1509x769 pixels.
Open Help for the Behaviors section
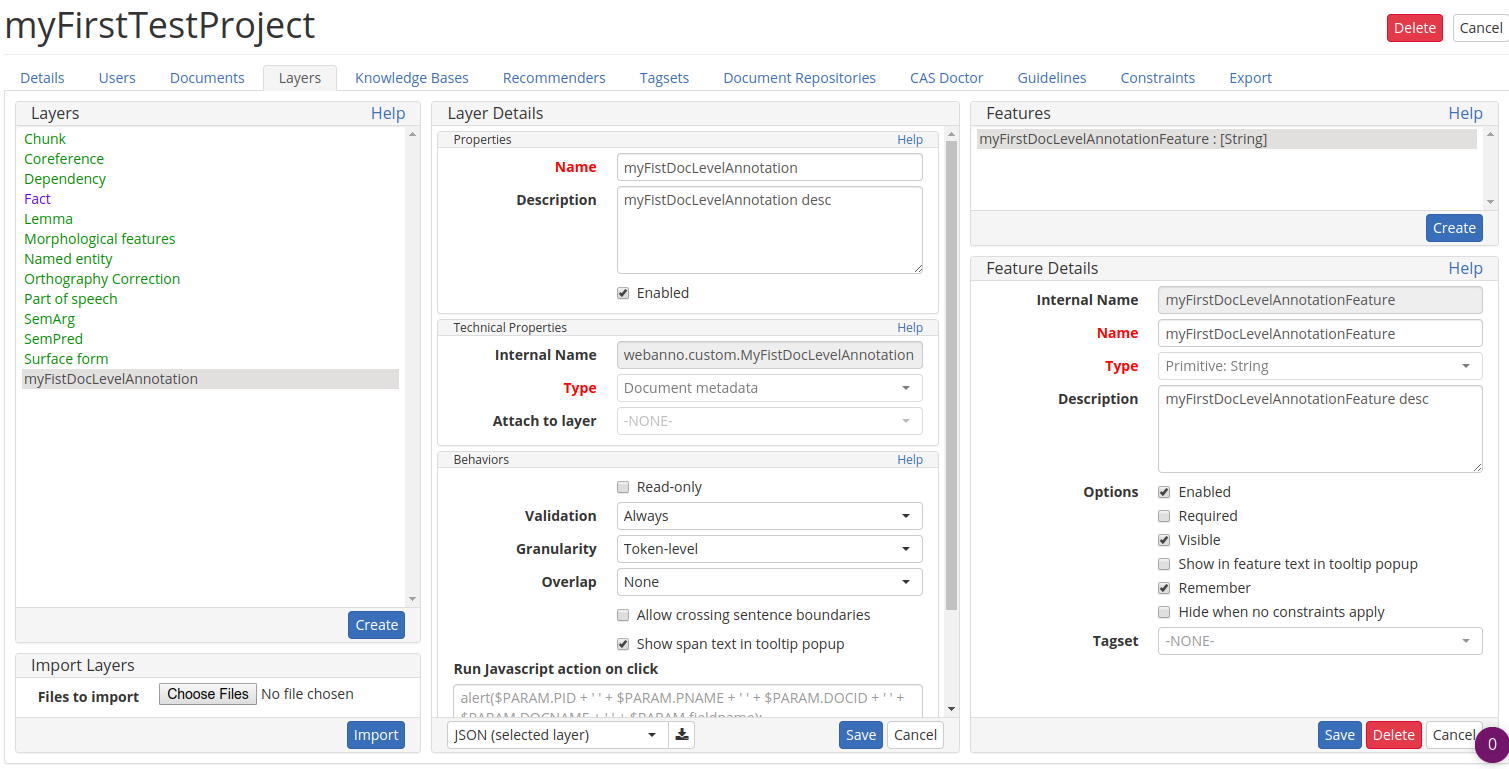point(909,459)
